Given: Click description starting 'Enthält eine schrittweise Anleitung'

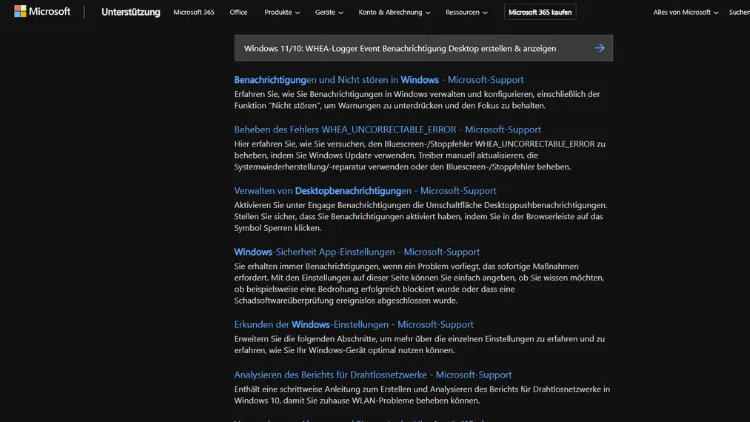Looking at the screenshot, I should click(422, 395).
